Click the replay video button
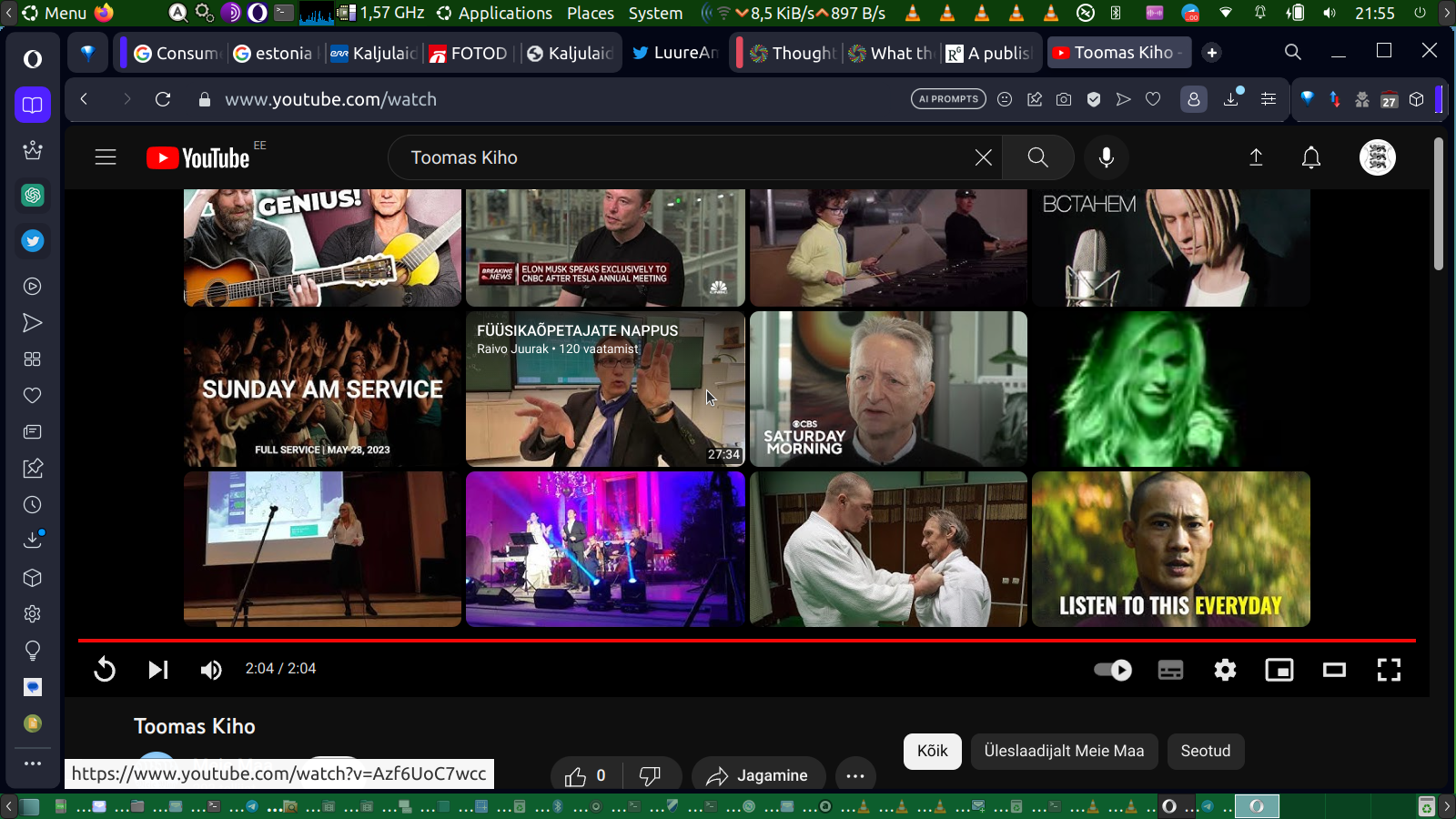 point(105,670)
